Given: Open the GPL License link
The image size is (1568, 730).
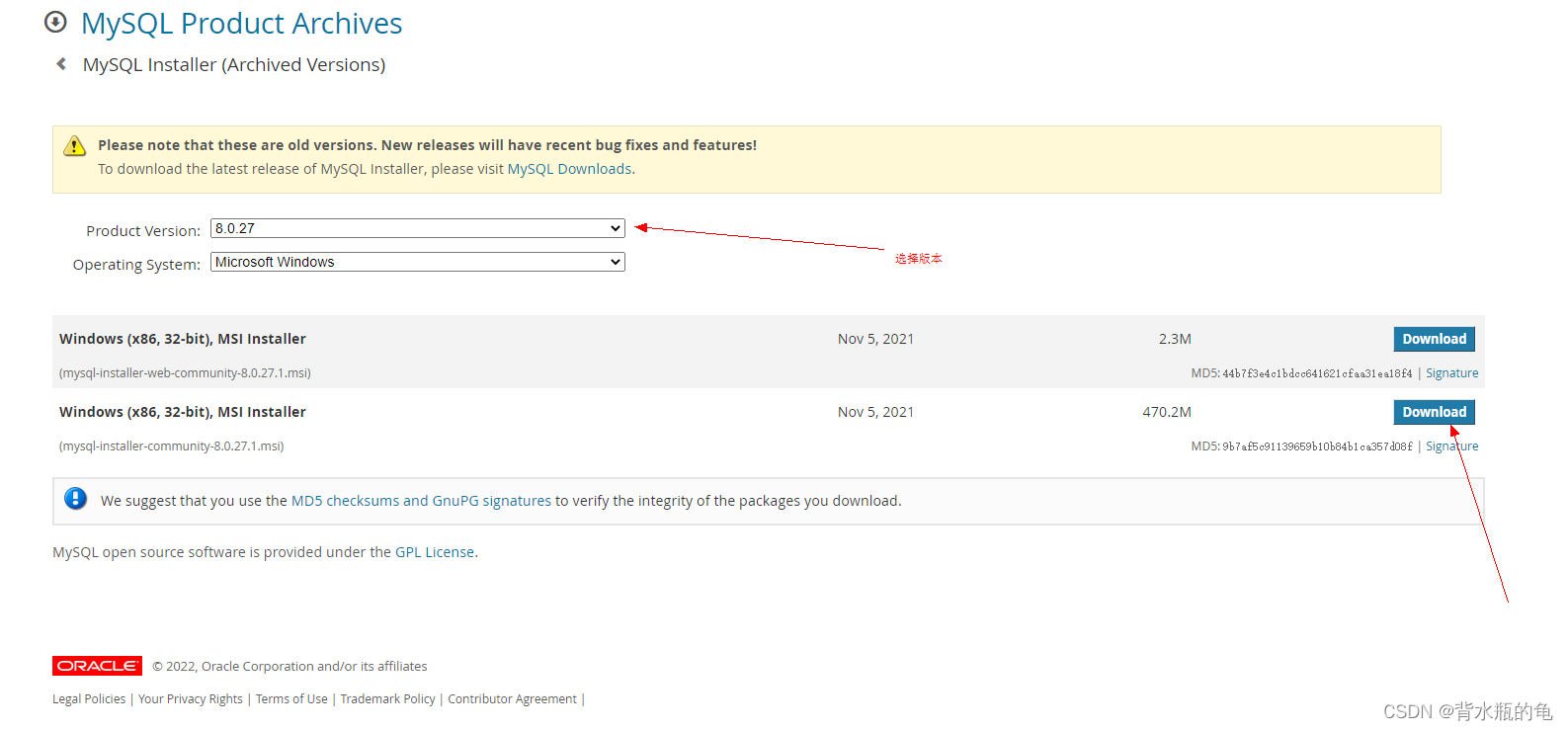Looking at the screenshot, I should point(435,552).
